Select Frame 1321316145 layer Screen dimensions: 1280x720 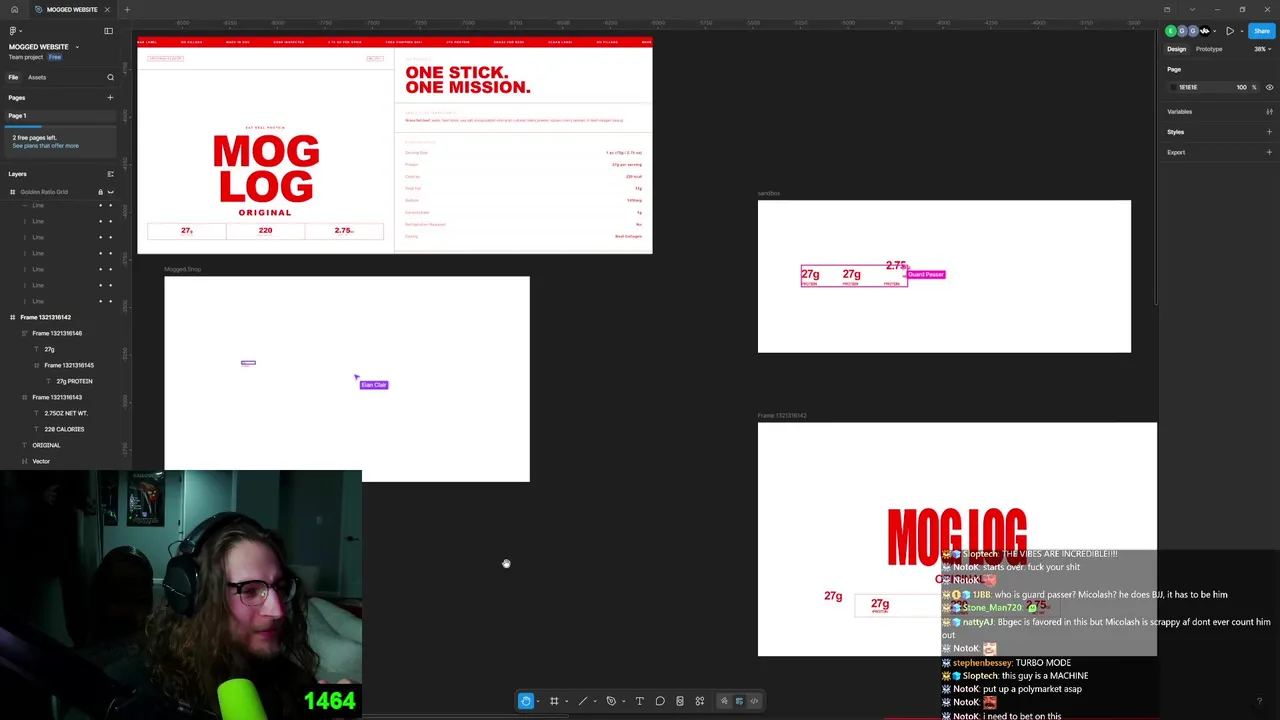click(x=69, y=365)
